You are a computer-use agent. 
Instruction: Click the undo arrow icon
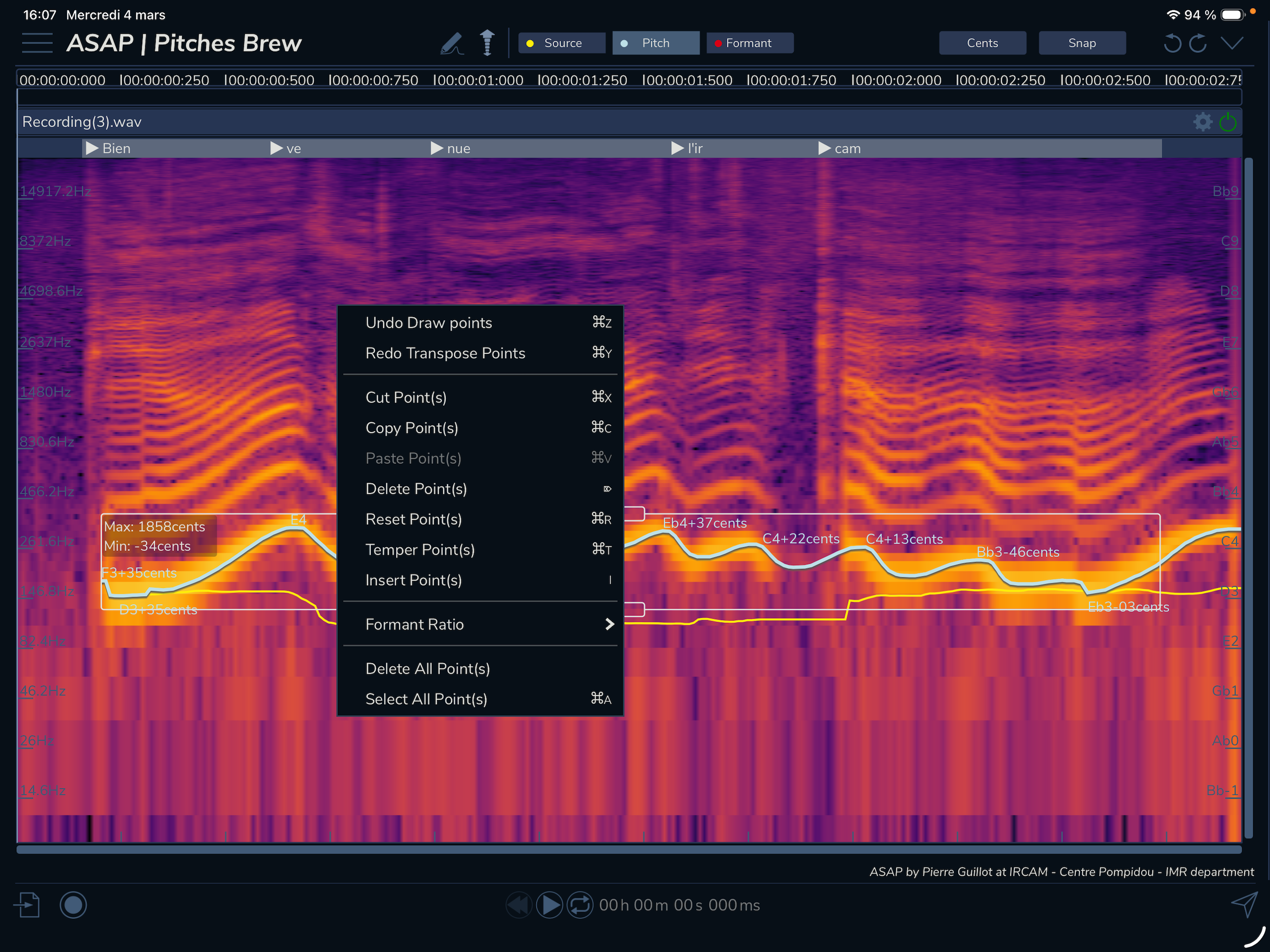(x=1172, y=44)
